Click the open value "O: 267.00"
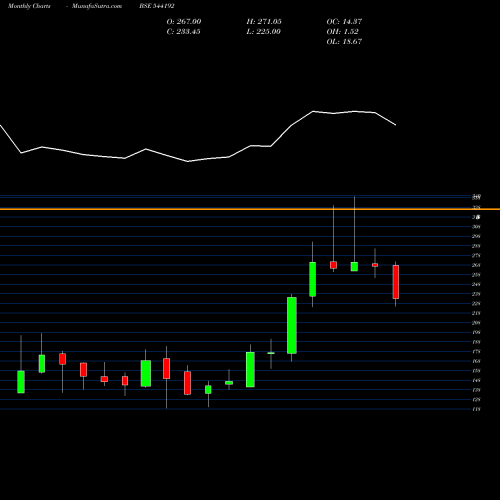 click(x=184, y=21)
